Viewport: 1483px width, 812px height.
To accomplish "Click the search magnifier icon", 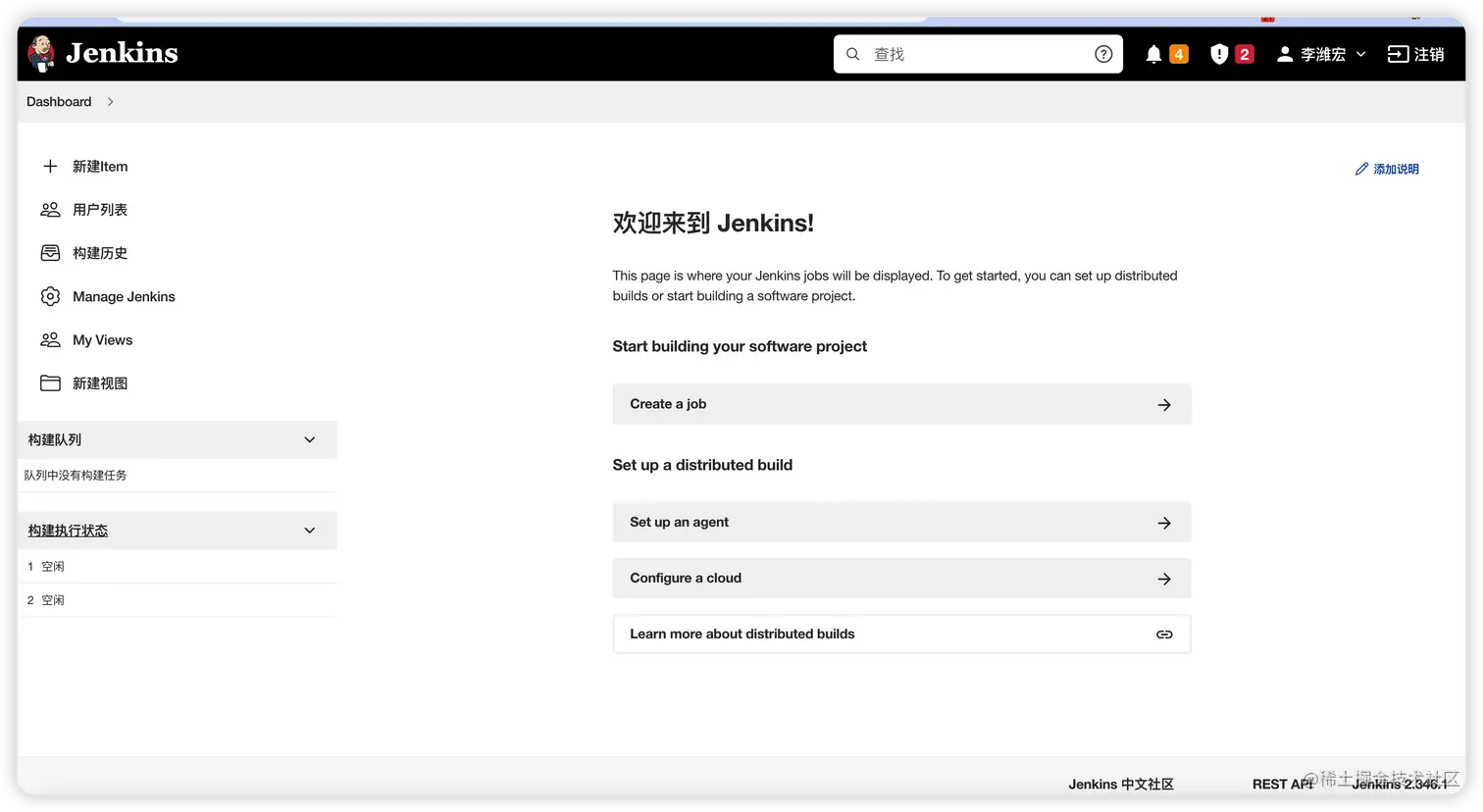I will coord(853,54).
